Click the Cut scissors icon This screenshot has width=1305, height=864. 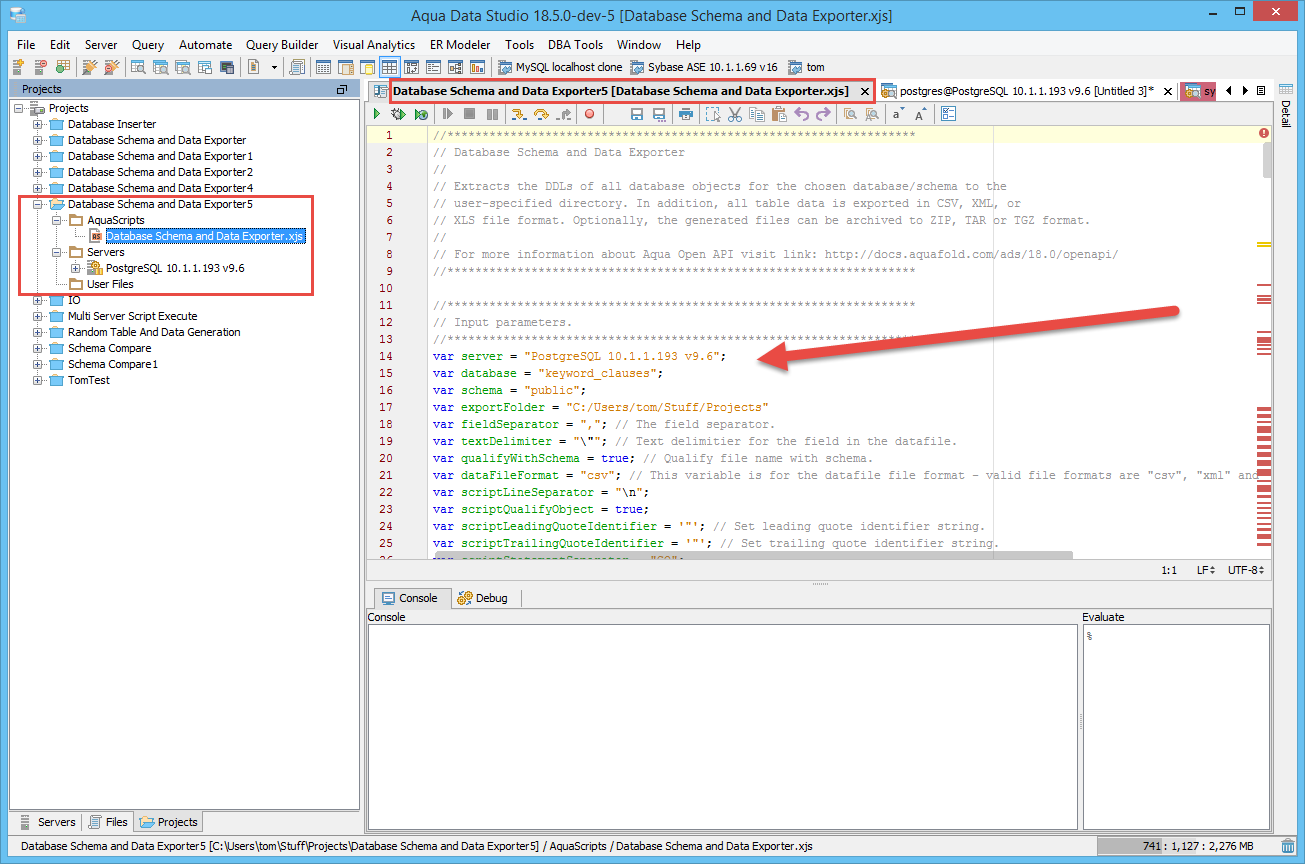coord(734,114)
